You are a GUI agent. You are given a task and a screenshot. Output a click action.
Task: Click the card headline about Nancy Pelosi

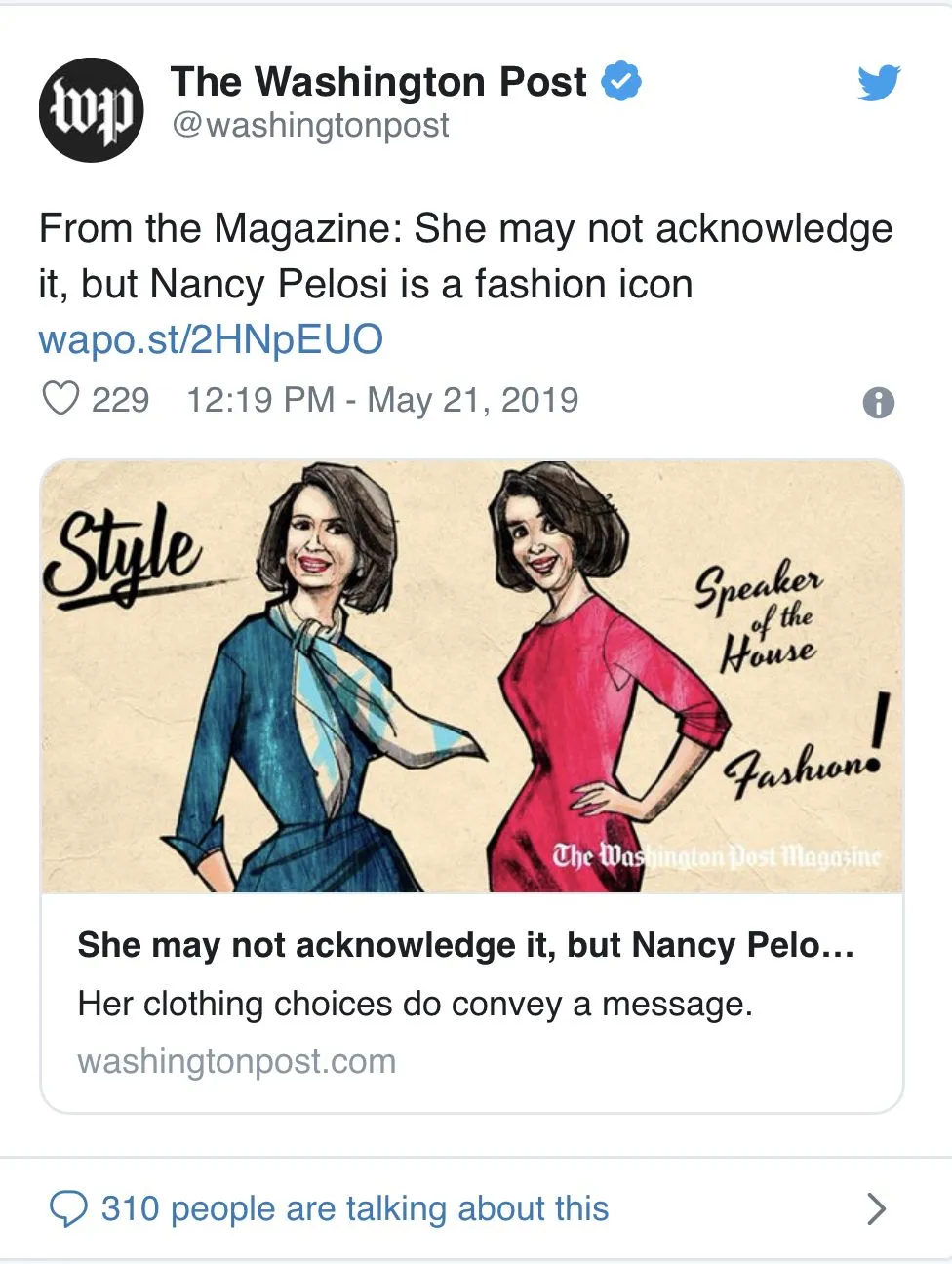tap(465, 945)
